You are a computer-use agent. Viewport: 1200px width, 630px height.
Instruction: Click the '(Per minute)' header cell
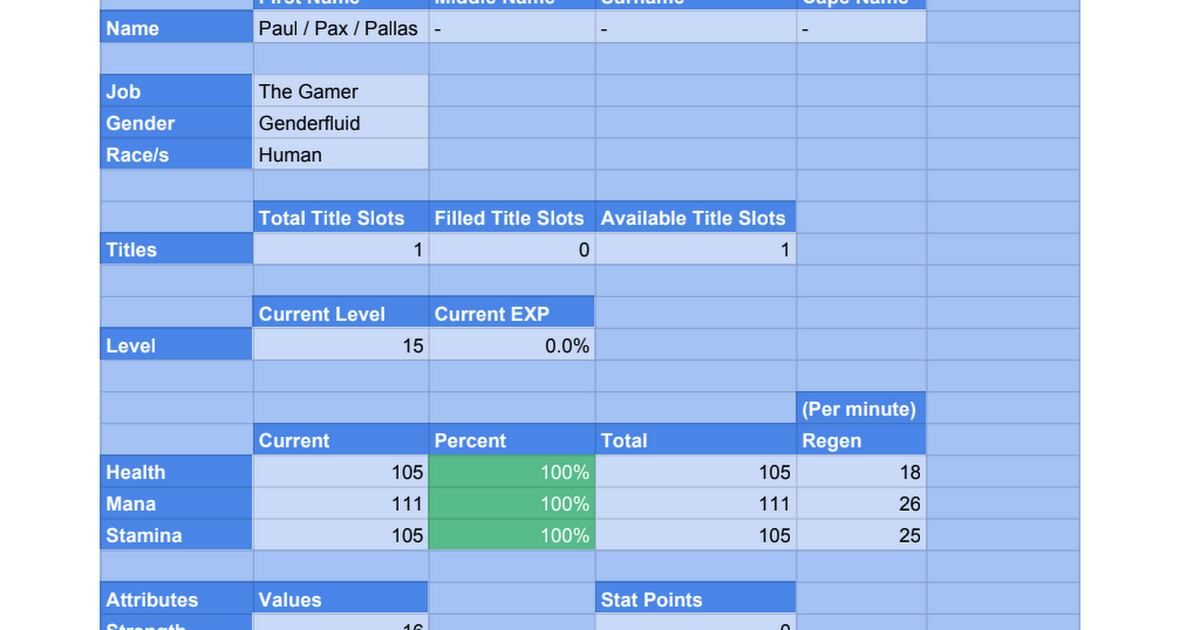point(861,409)
